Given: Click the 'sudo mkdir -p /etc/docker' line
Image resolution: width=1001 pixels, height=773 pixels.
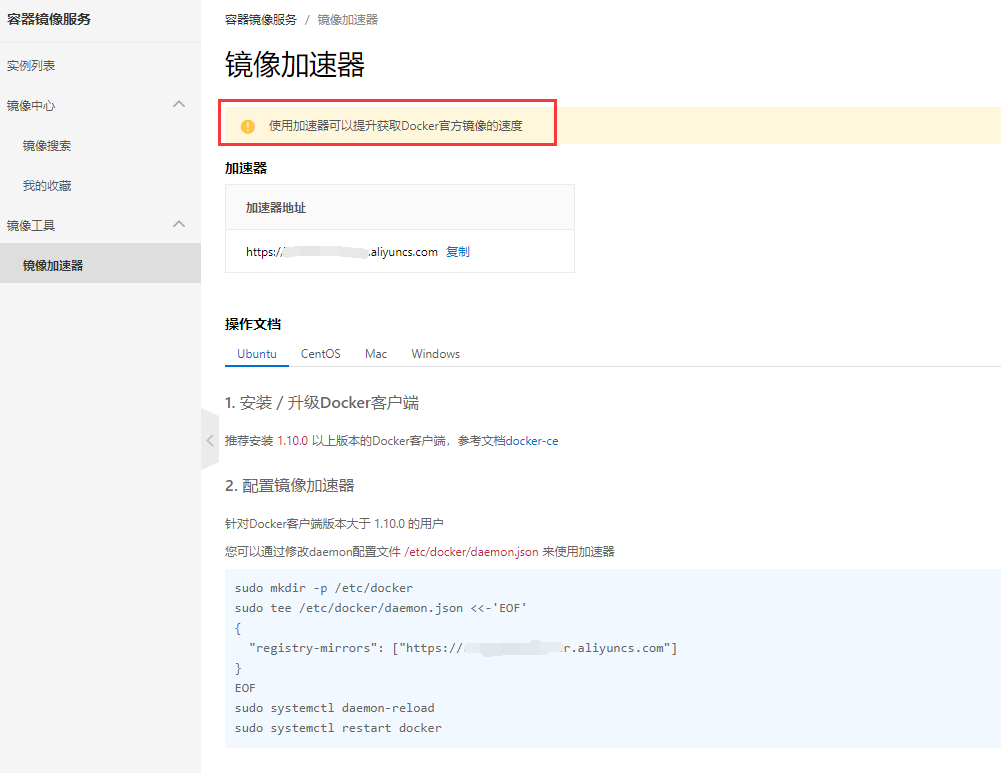Looking at the screenshot, I should 324,588.
